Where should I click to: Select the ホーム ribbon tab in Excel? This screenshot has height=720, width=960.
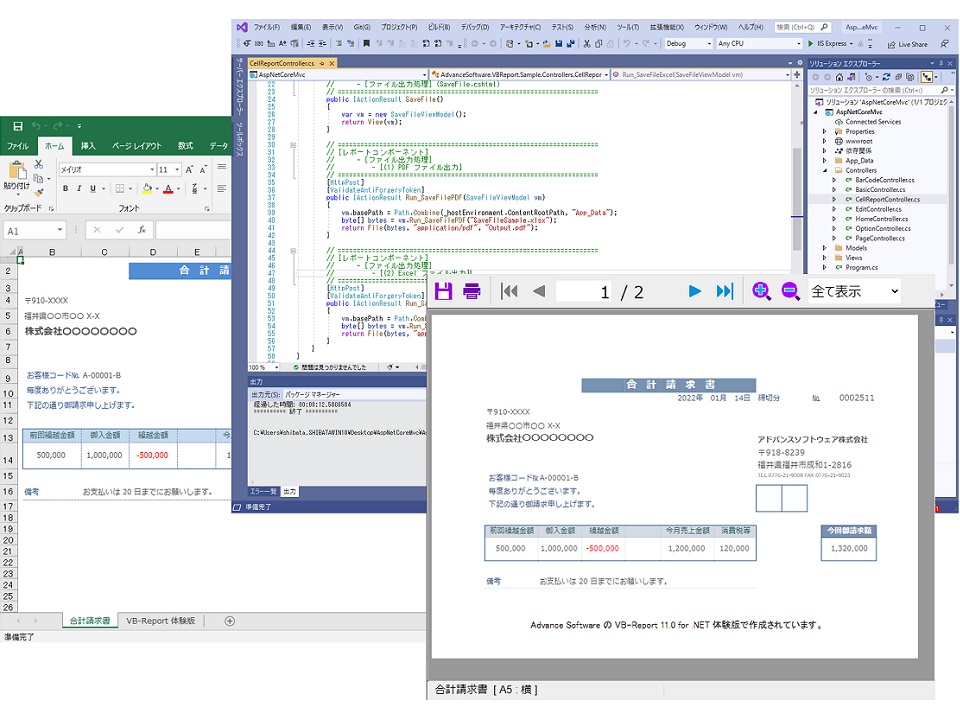coord(54,146)
